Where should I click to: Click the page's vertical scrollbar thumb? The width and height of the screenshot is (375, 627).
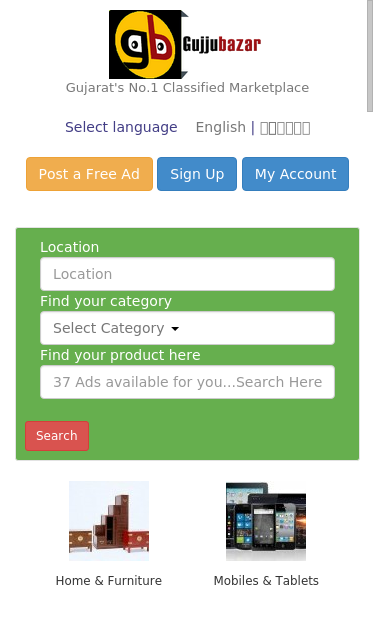pos(370,56)
